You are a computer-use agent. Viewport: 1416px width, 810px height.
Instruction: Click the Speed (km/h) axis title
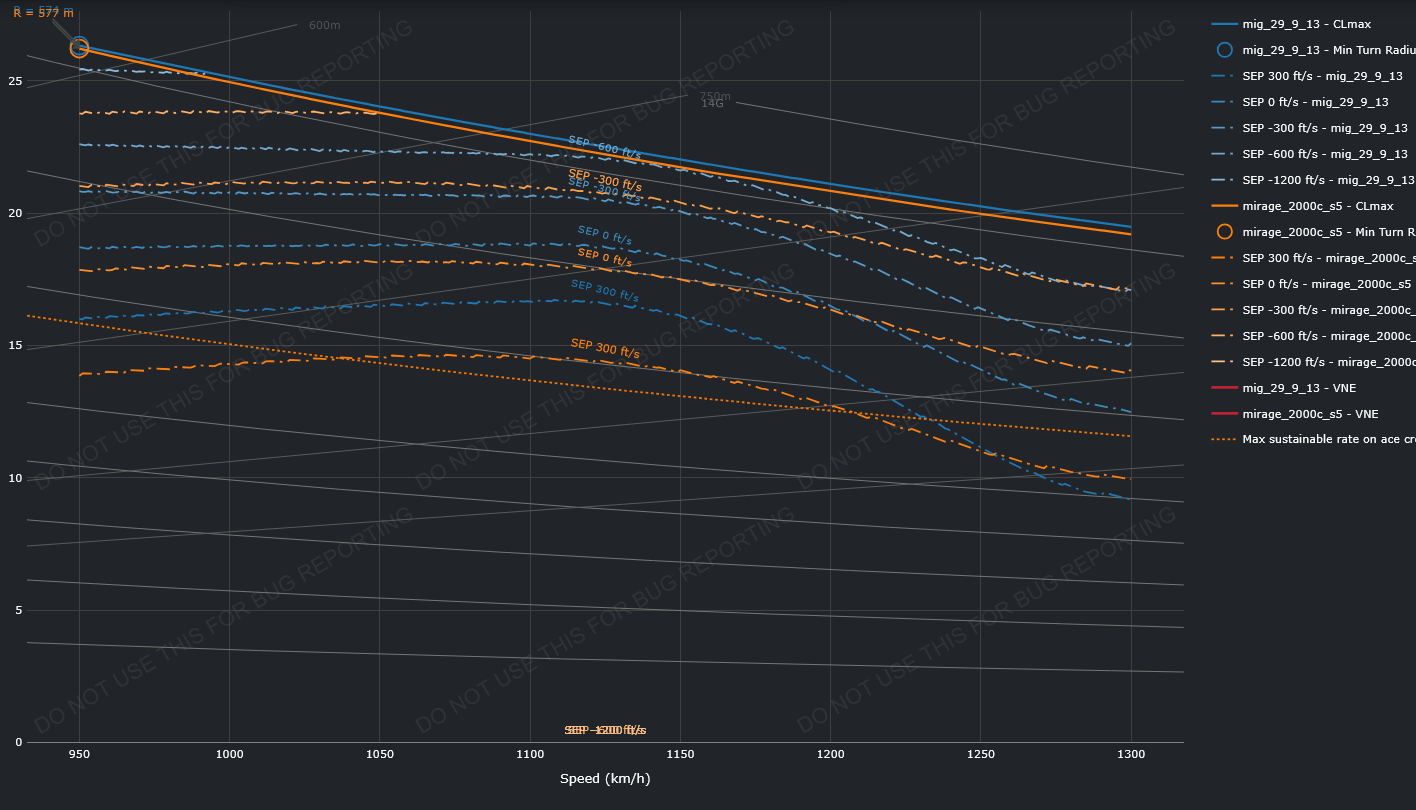point(605,779)
